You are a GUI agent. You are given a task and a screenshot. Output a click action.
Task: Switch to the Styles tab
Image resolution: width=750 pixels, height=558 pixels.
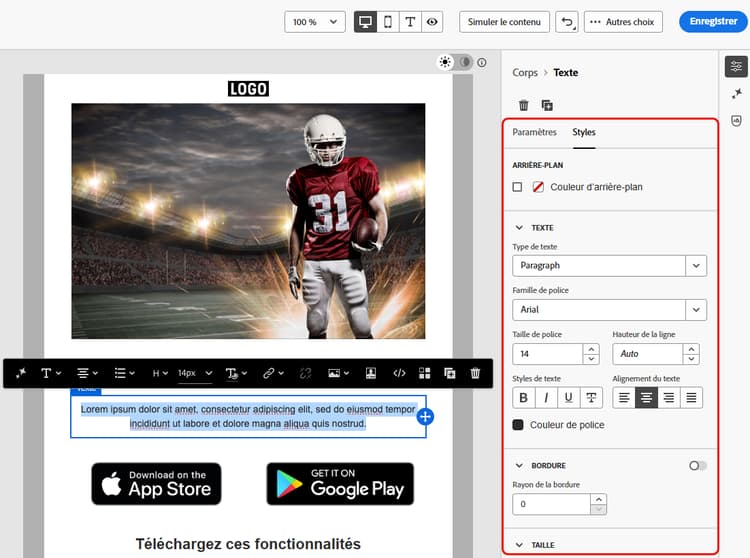tap(584, 132)
